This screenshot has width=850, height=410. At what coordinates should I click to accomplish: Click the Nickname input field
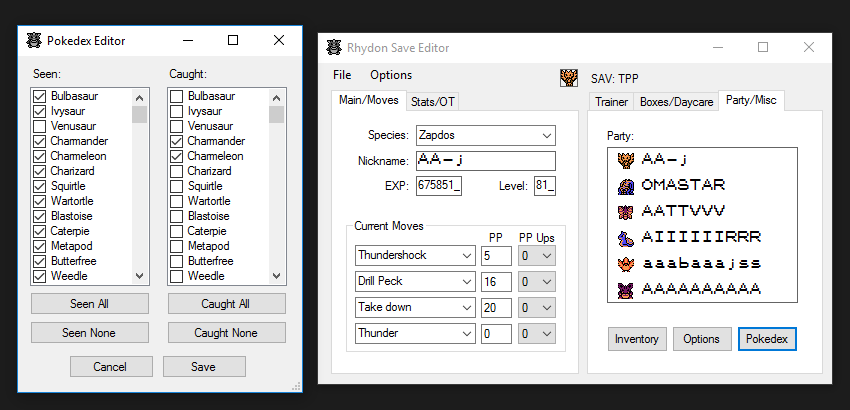coord(486,161)
